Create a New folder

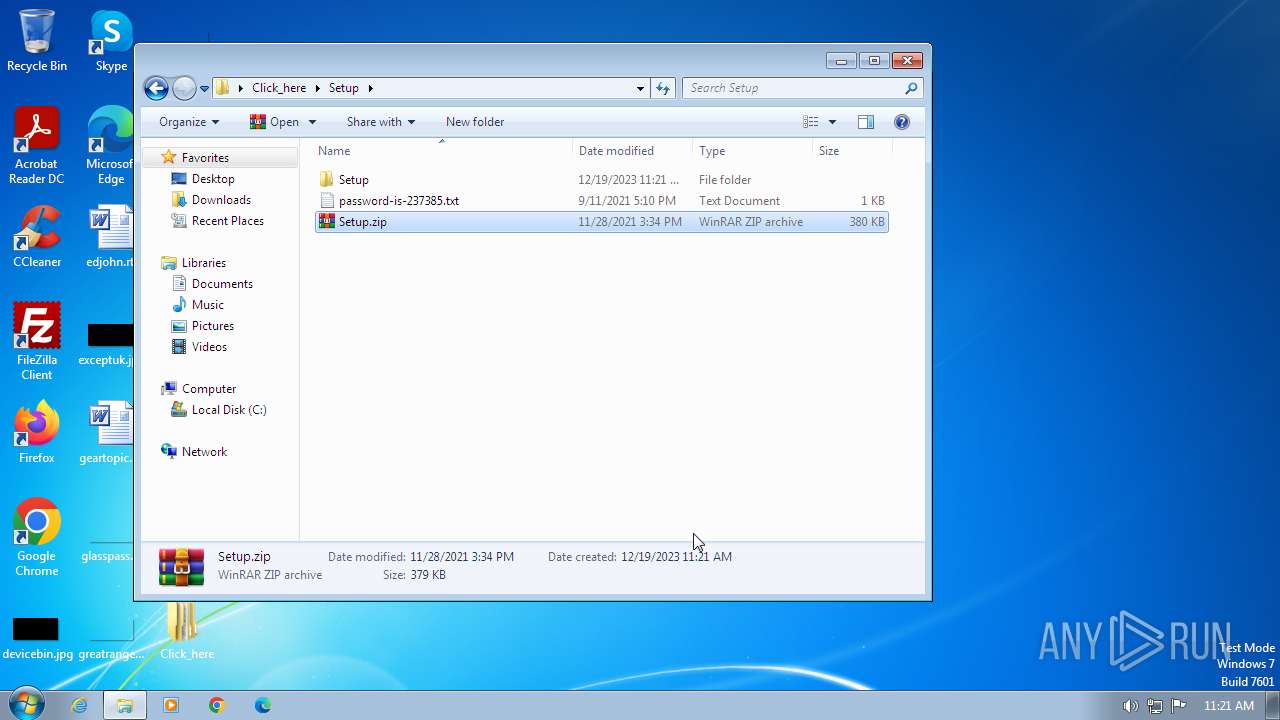[475, 122]
